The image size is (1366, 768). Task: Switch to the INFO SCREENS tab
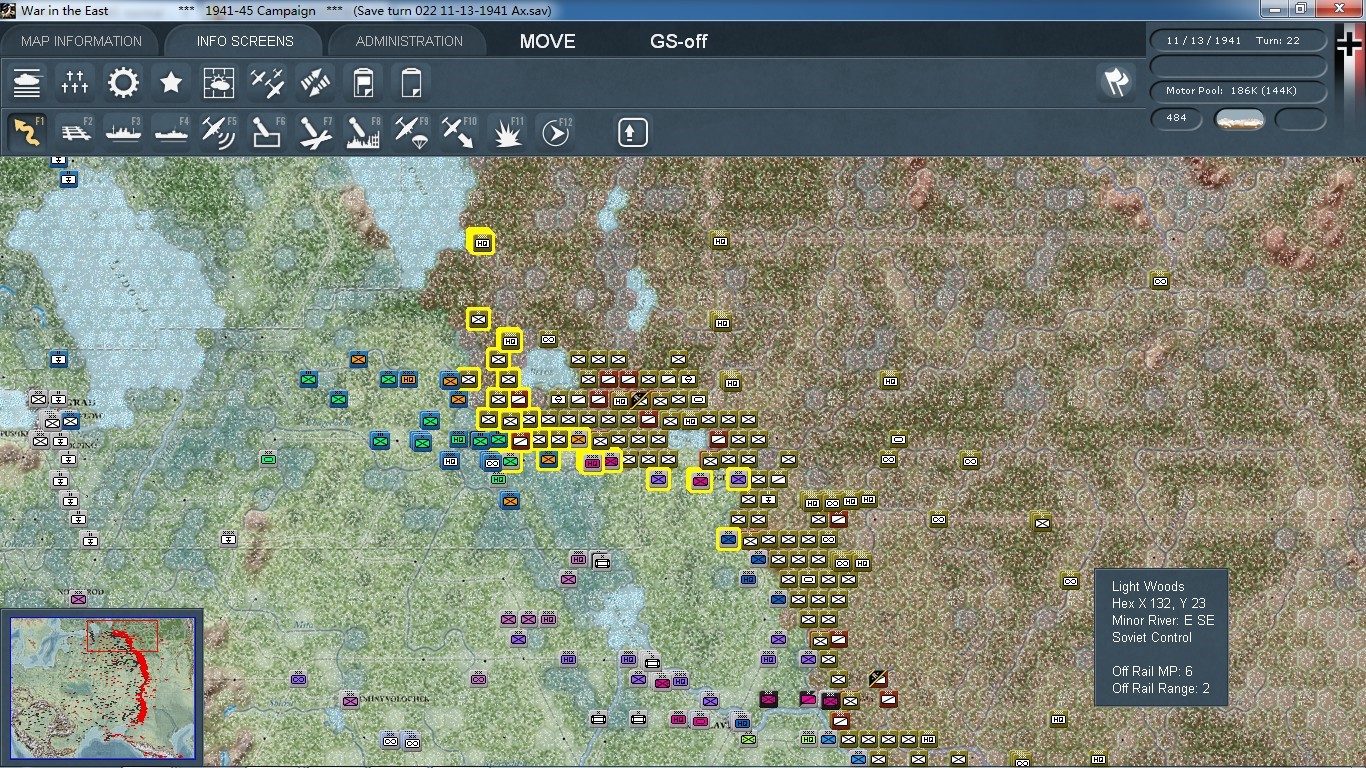point(245,41)
